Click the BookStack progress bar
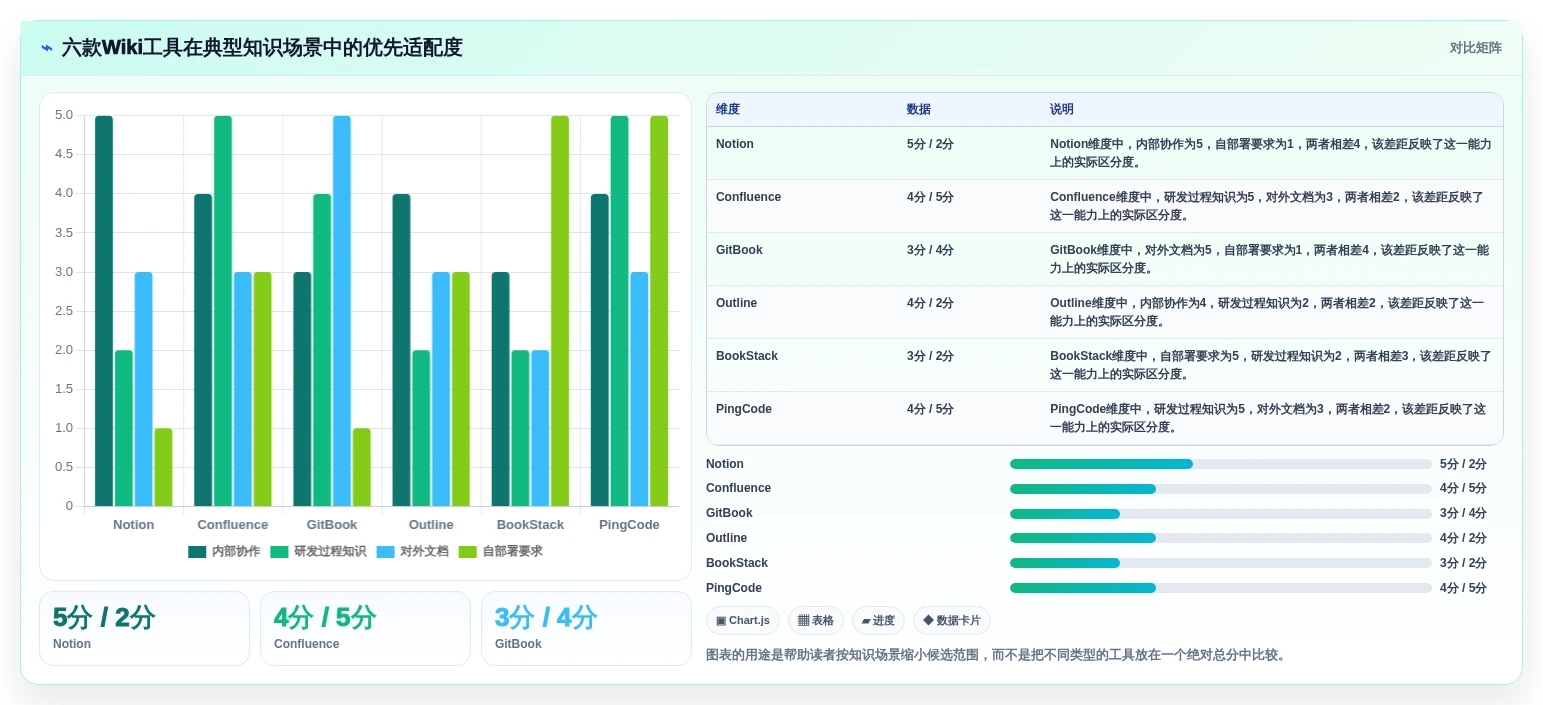Image resolution: width=1543 pixels, height=705 pixels. [x=1221, y=563]
